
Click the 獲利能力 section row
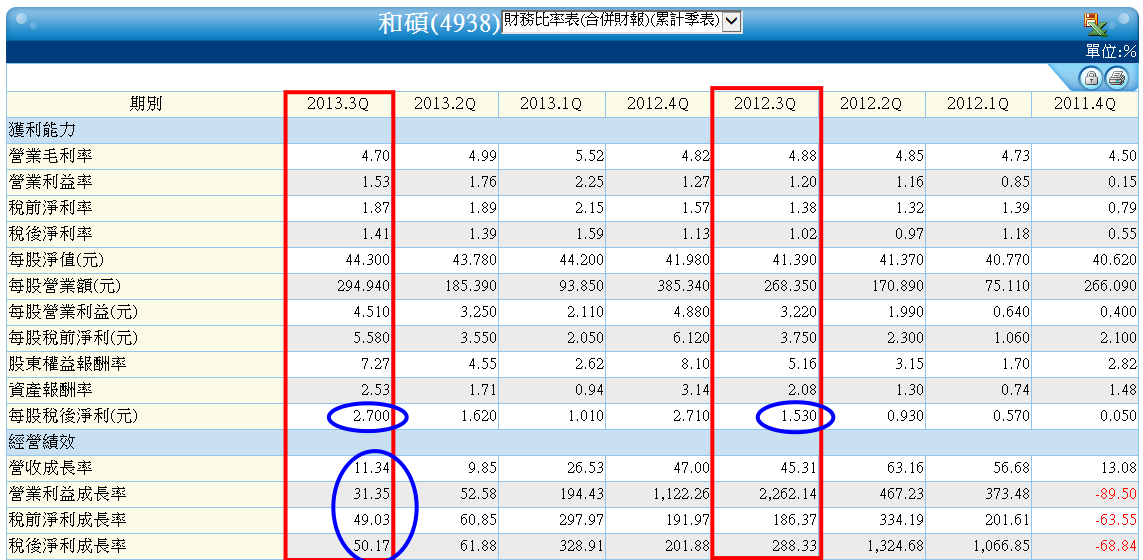[572, 131]
